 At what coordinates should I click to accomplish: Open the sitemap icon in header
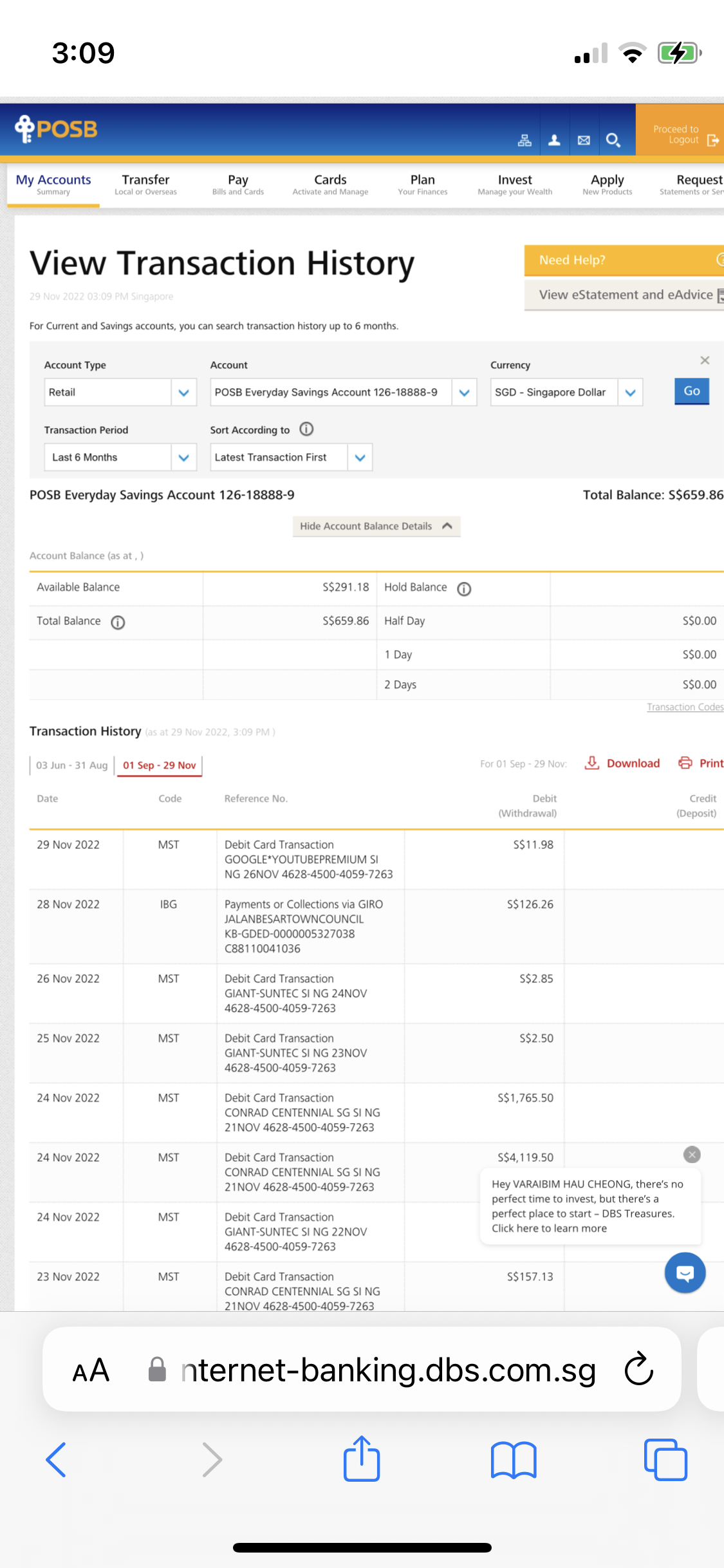tap(524, 140)
